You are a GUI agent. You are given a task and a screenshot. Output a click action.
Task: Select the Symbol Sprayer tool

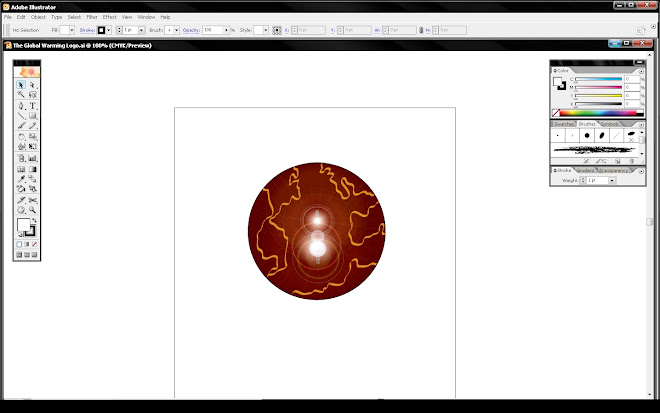click(x=21, y=158)
